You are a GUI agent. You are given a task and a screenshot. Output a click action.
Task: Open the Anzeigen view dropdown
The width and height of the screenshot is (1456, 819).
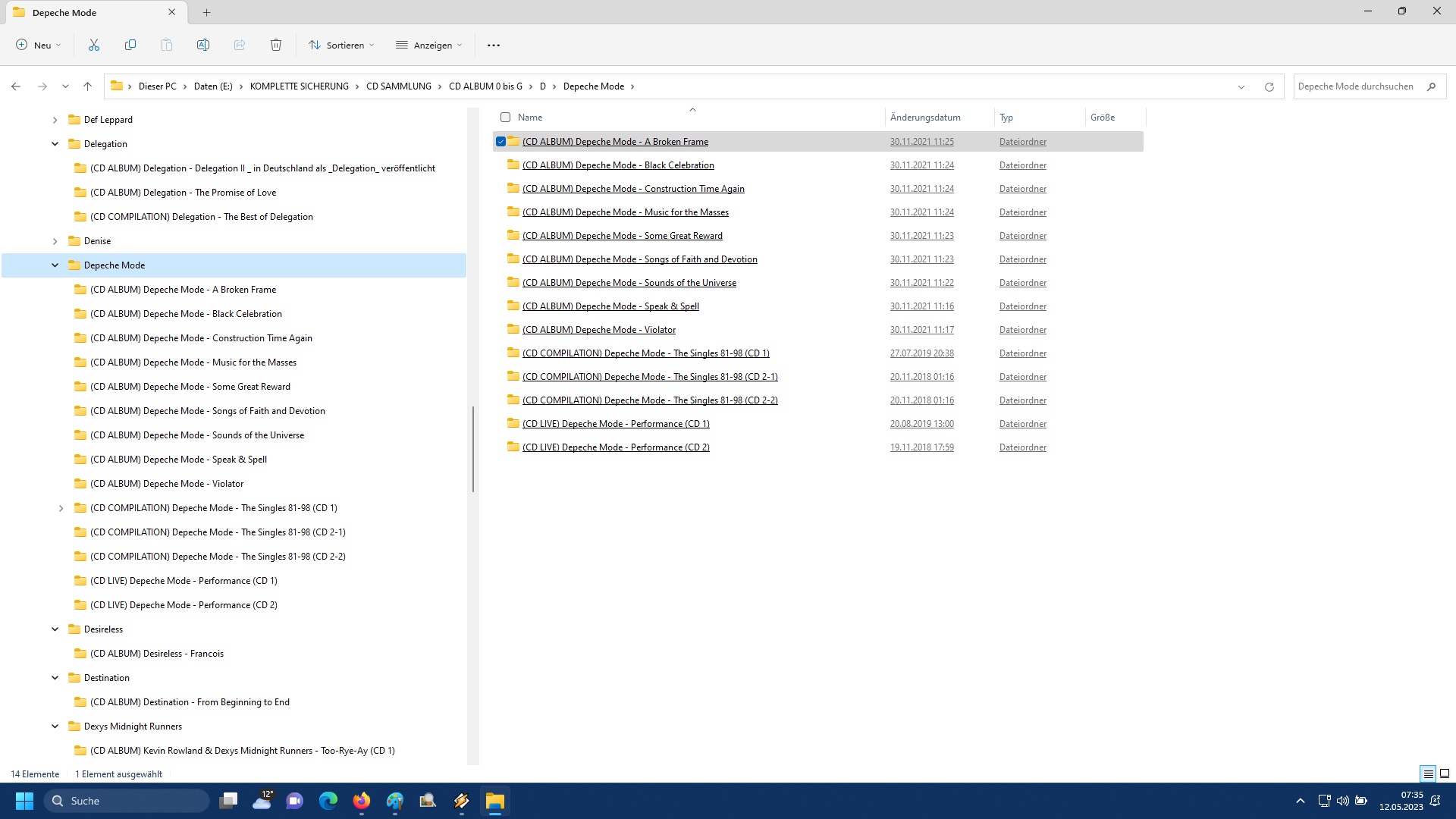pos(429,45)
